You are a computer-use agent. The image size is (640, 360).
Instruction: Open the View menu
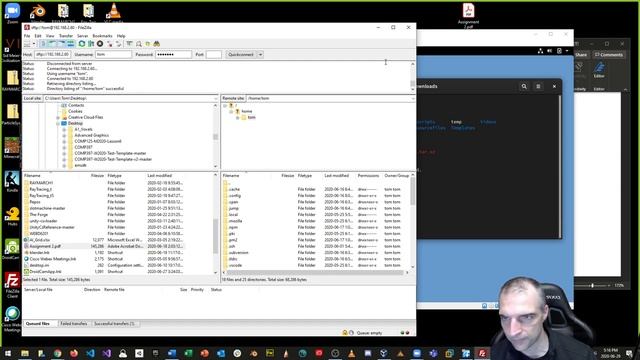pyautogui.click(x=50, y=36)
